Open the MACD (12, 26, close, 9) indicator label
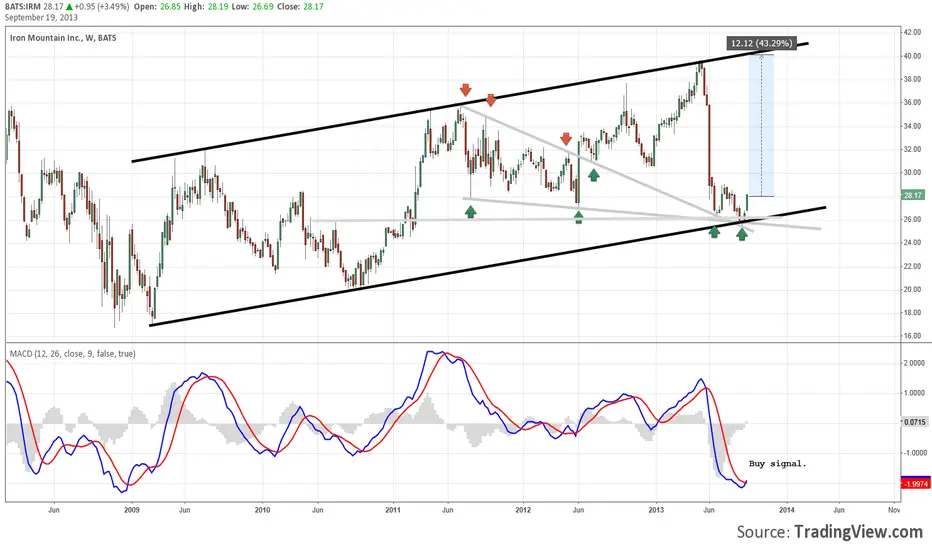Viewport: 932px width, 550px height. (73, 354)
